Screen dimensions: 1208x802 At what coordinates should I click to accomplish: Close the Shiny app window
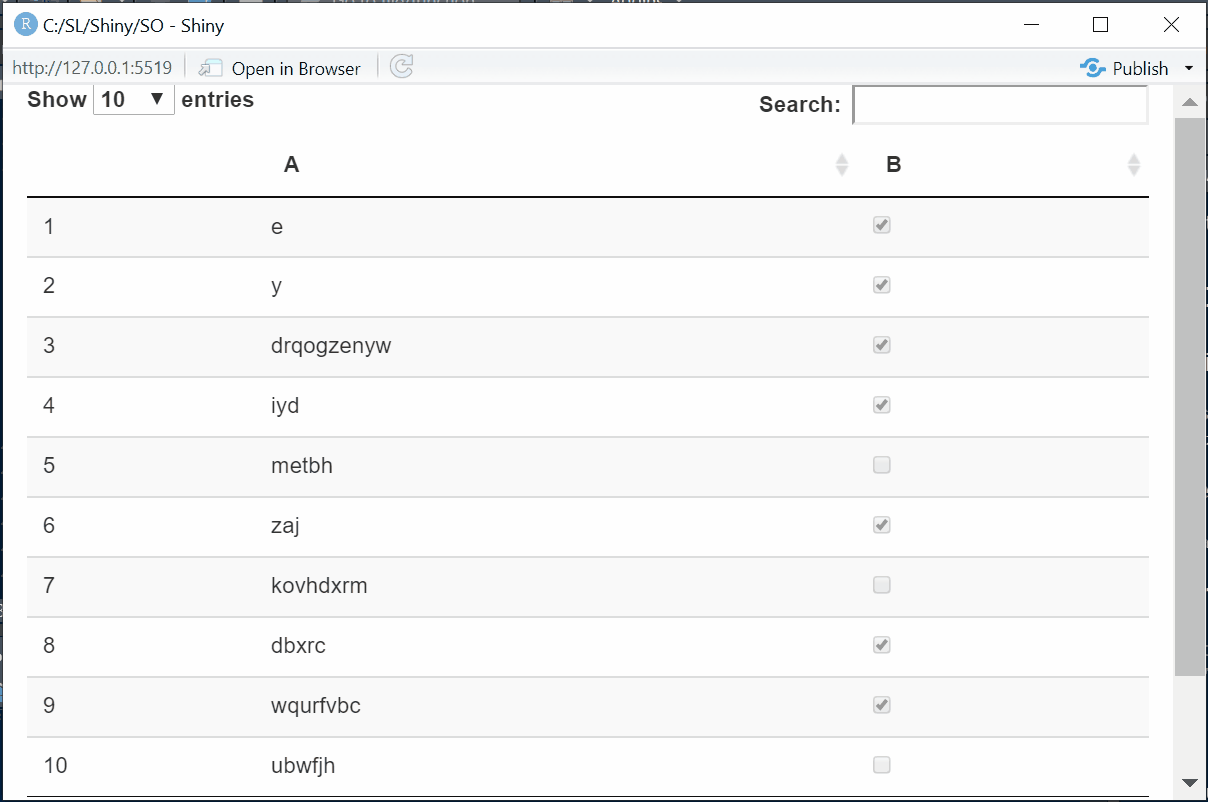pos(1171,25)
